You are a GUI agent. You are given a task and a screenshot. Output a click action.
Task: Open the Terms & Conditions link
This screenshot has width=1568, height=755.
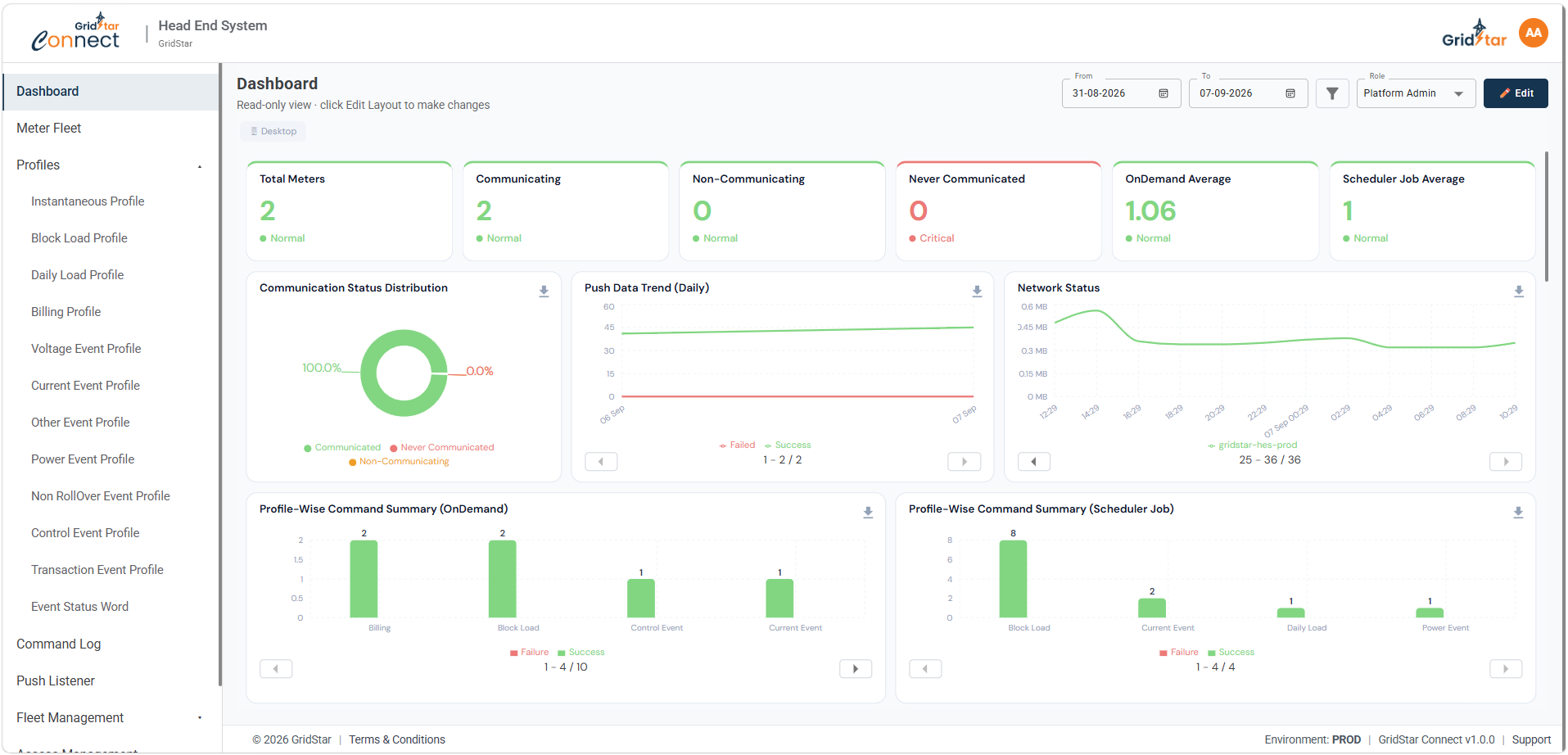[397, 740]
